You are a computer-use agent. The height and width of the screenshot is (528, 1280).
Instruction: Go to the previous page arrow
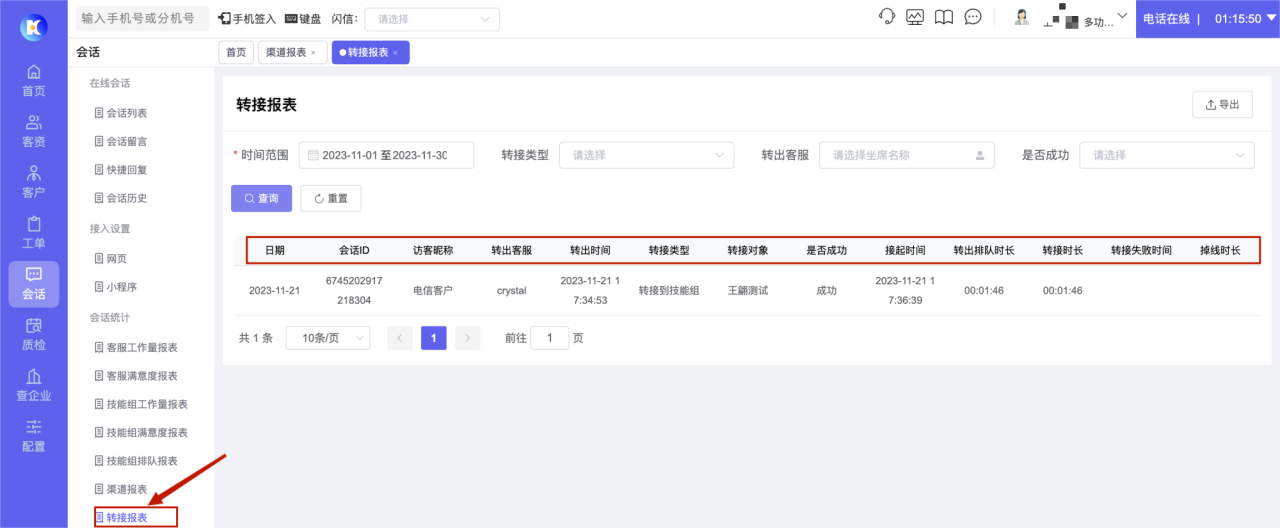pyautogui.click(x=400, y=338)
